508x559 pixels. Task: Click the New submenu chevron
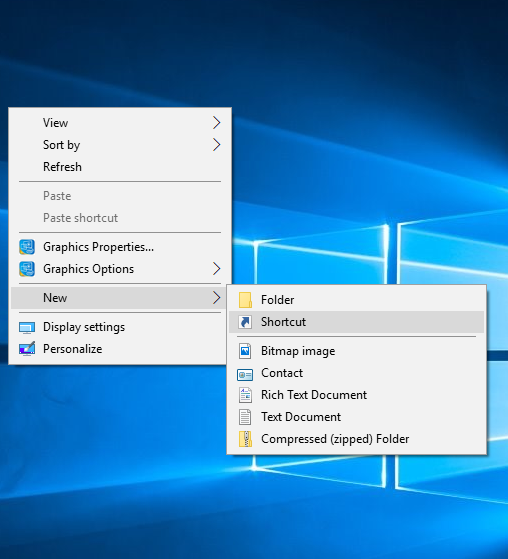216,298
